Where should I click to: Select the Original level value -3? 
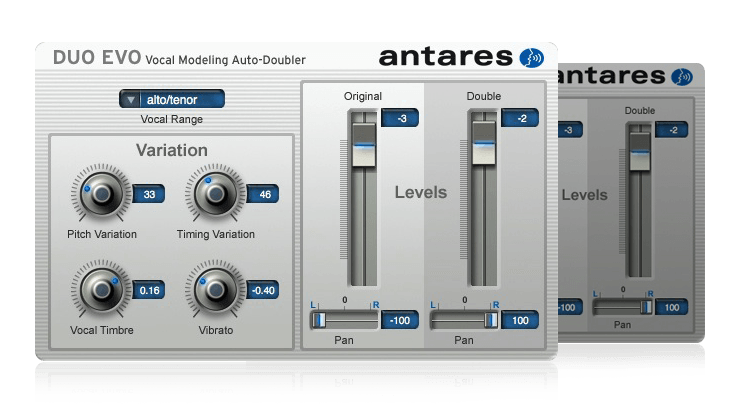pyautogui.click(x=400, y=118)
